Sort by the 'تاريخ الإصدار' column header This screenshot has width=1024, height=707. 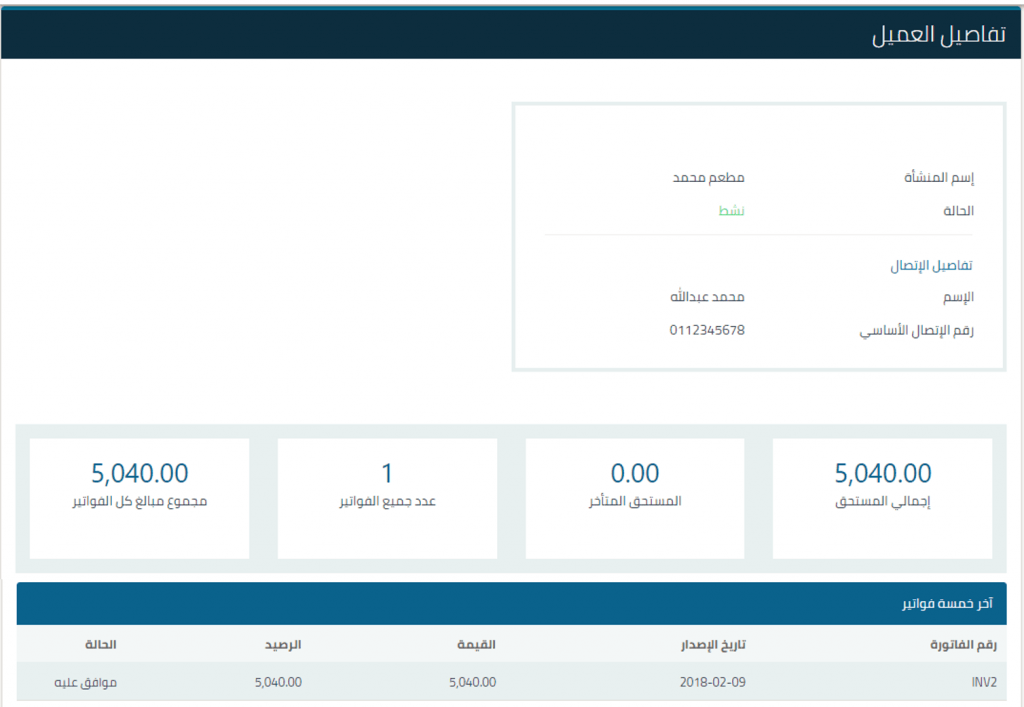721,645
